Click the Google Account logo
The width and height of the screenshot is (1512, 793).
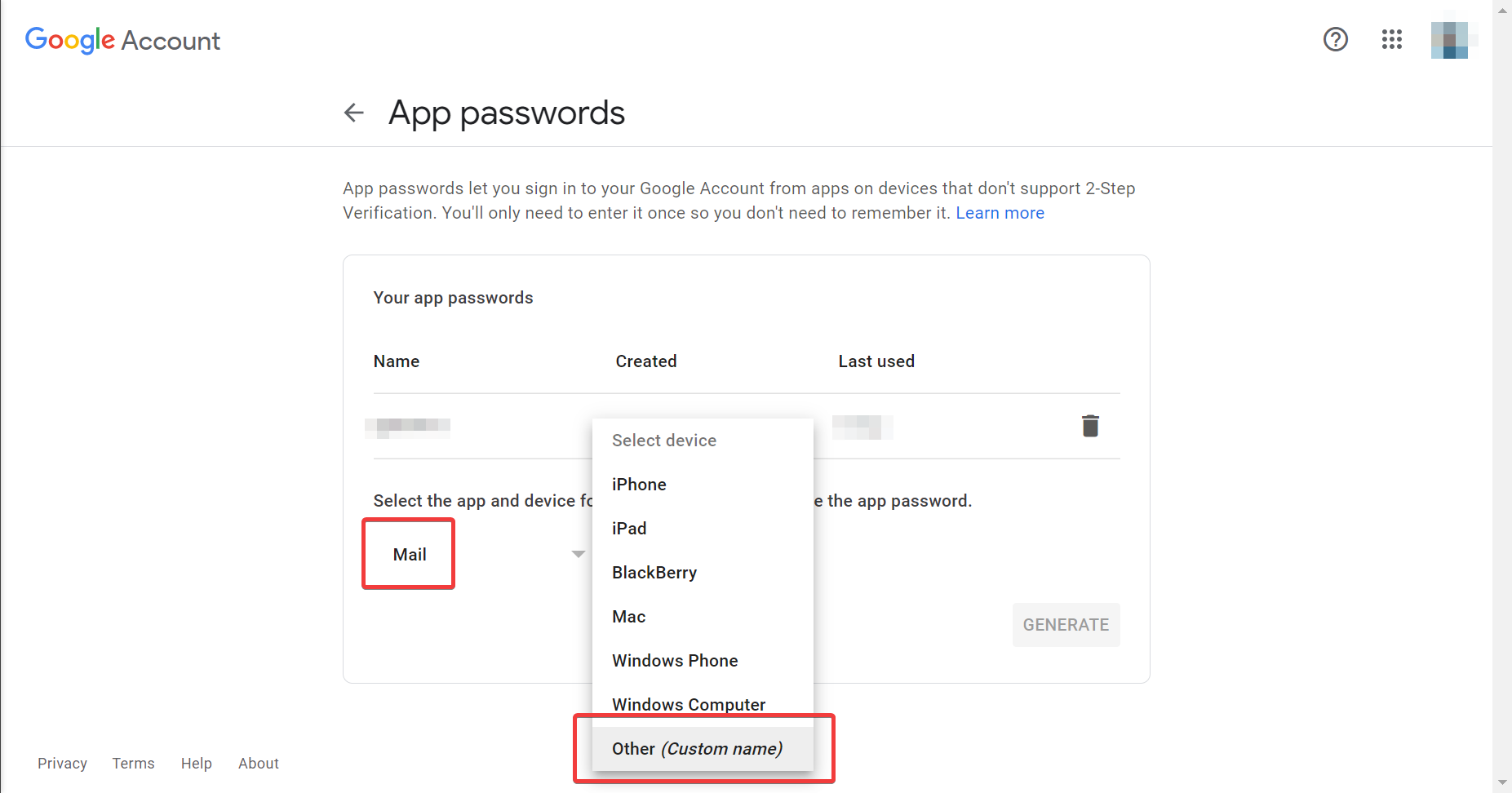click(122, 40)
